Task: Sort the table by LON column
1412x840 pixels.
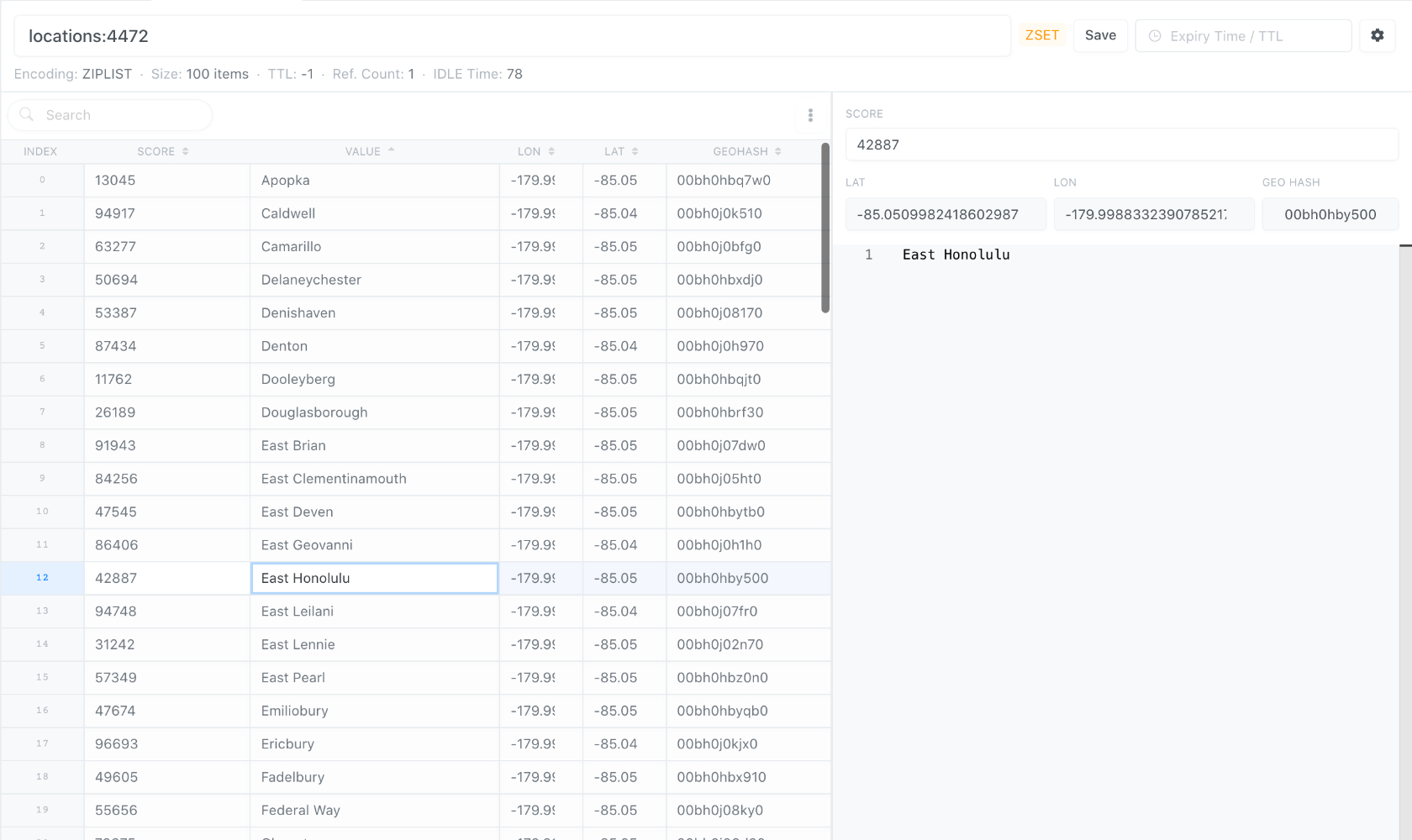Action: coord(535,151)
